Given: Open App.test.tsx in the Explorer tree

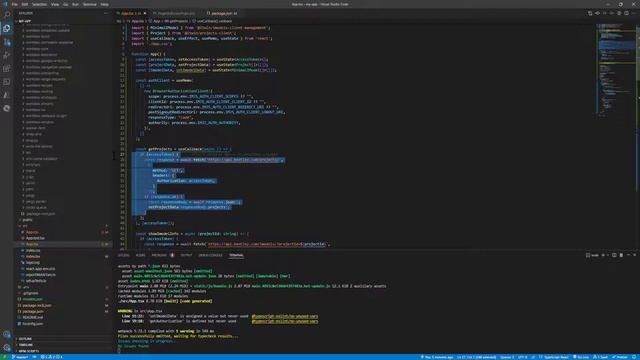Looking at the screenshot, I should 35,238.
